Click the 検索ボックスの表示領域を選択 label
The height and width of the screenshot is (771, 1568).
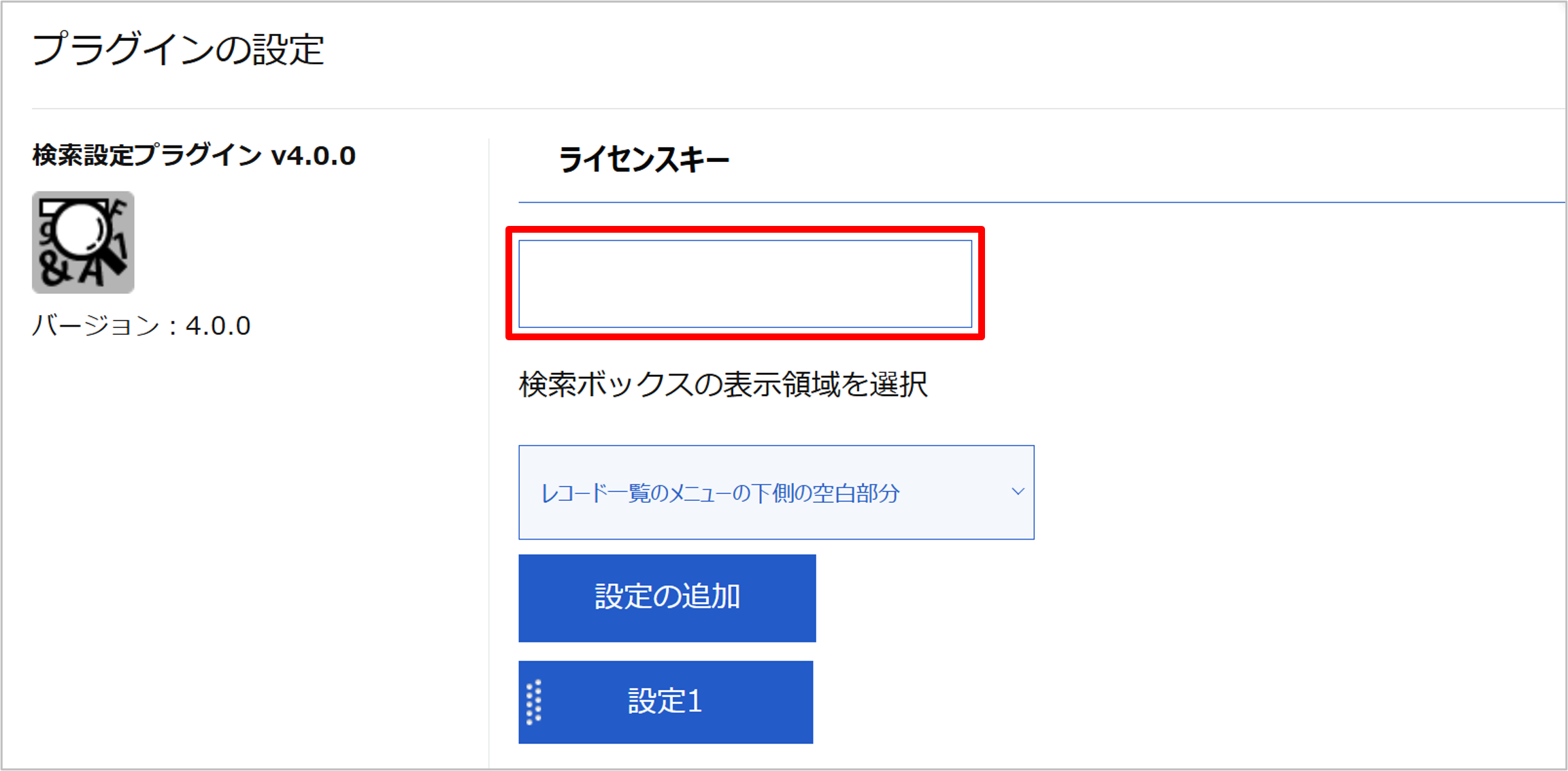pos(723,384)
